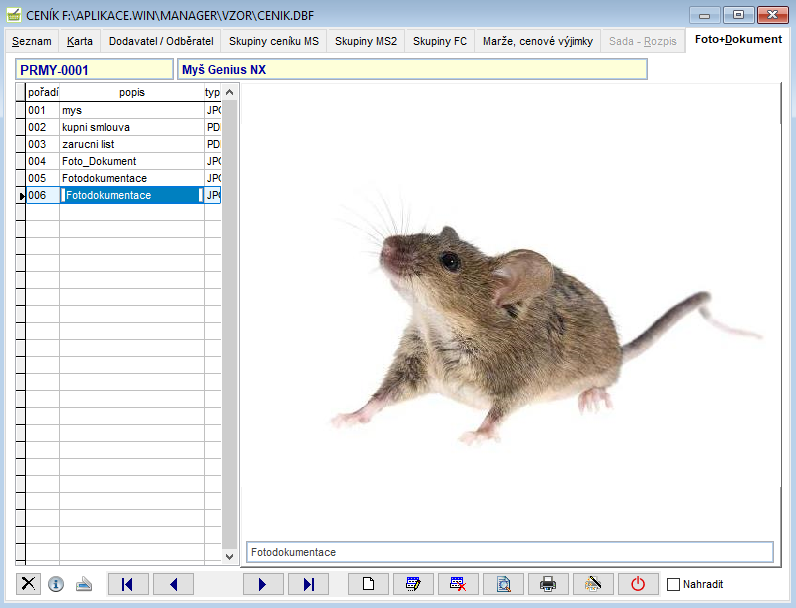
Task: Select the Foto+Dokument tab
Action: tap(738, 40)
